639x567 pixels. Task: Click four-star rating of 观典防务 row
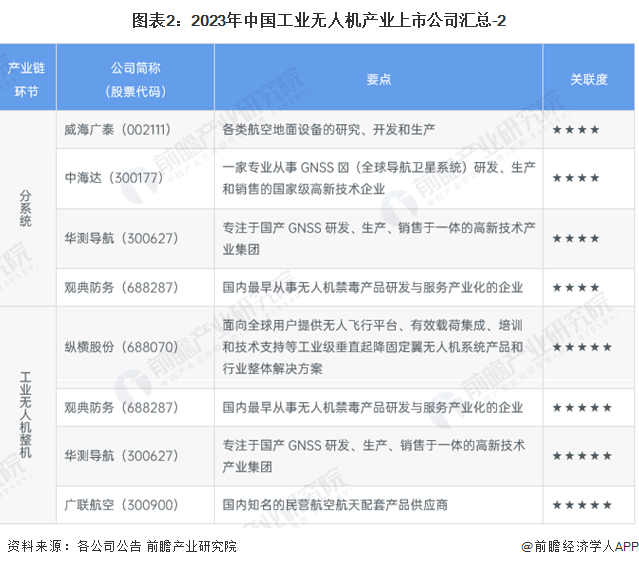click(576, 288)
